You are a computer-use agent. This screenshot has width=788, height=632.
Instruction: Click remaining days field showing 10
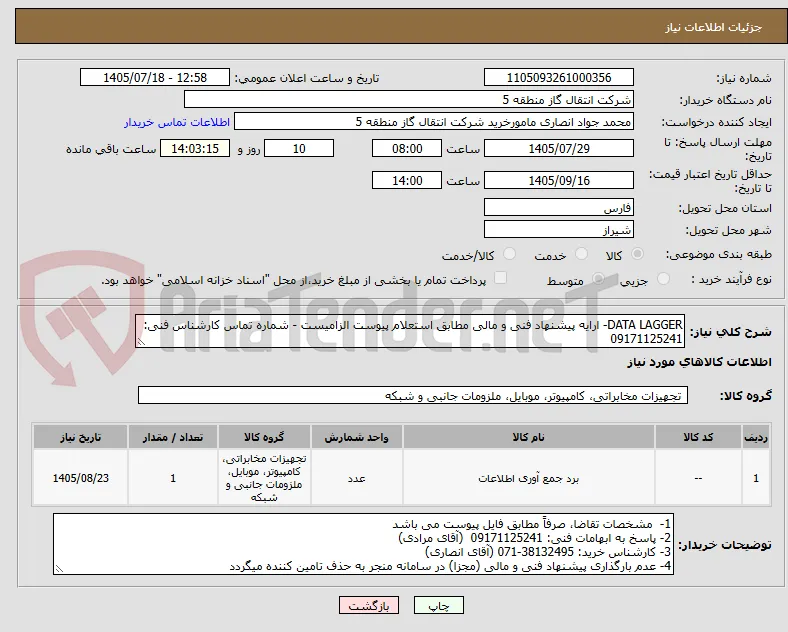point(299,148)
